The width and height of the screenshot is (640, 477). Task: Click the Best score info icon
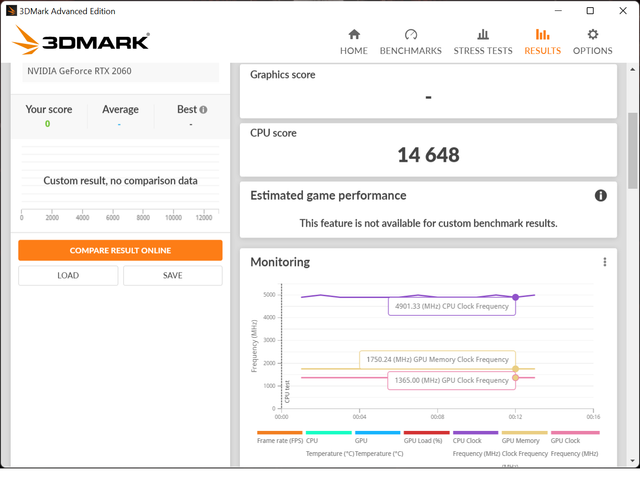coord(203,110)
